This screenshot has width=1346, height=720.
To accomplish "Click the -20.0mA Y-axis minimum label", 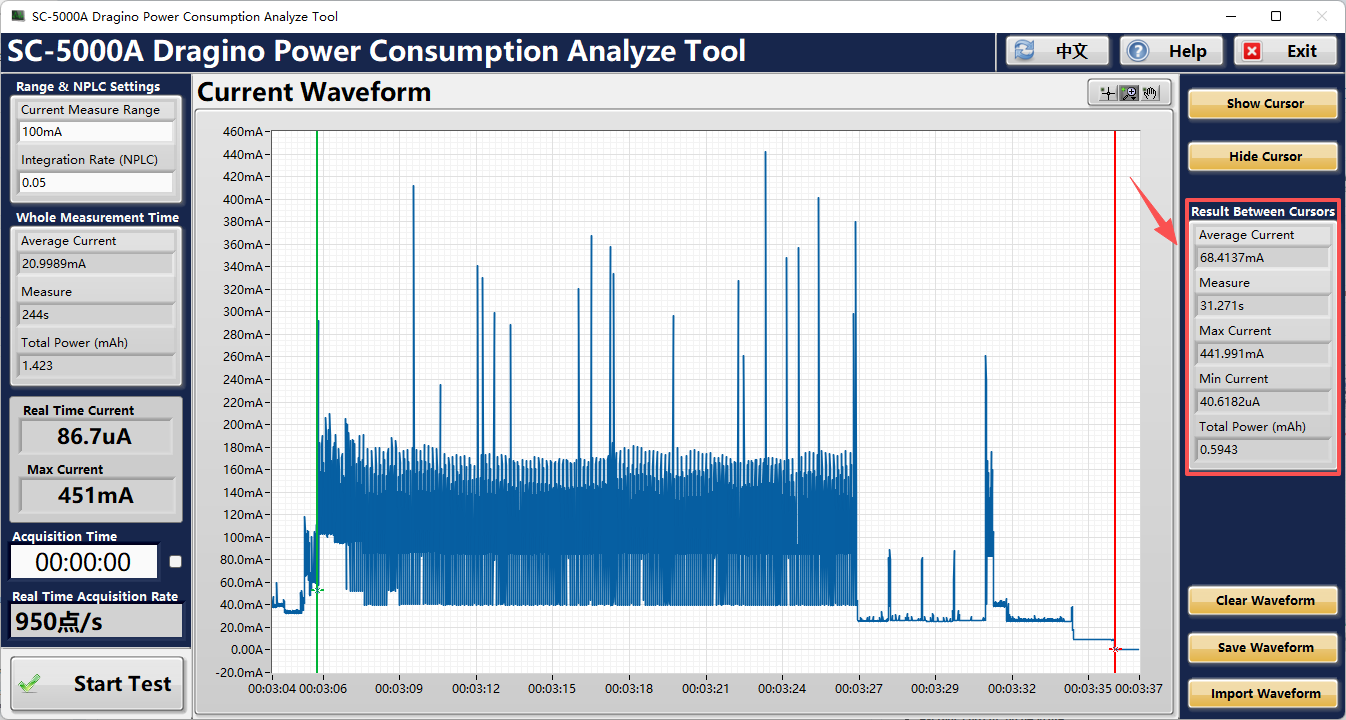I will [241, 672].
